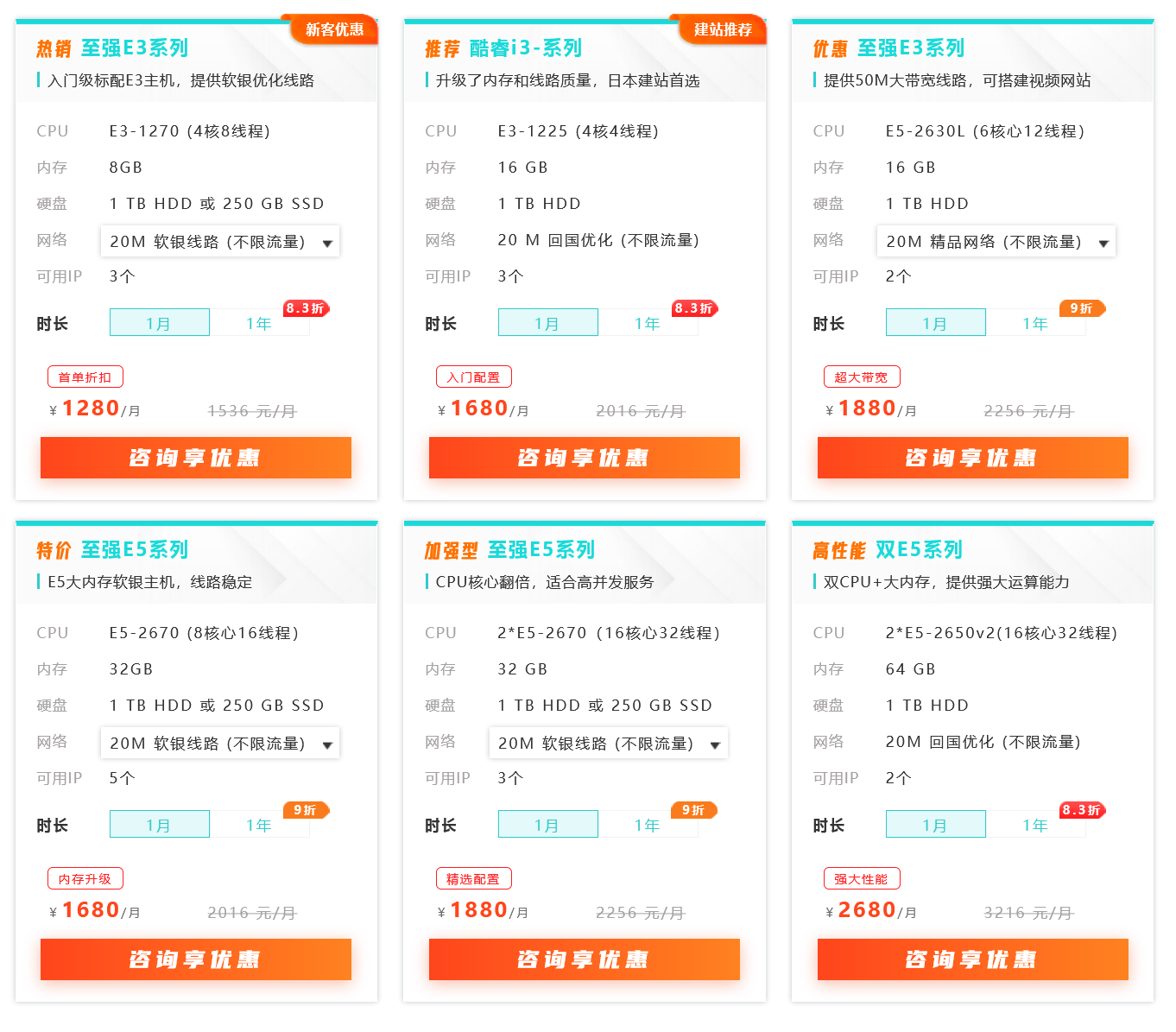1176x1032 pixels.
Task: Open network dropdown on 热销 至强E3 card
Action: (x=220, y=242)
